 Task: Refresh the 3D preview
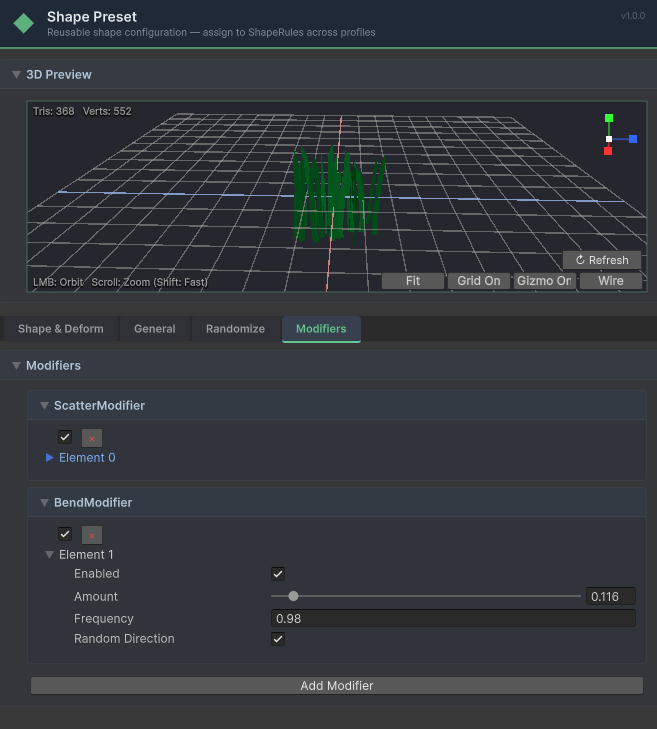pos(601,260)
